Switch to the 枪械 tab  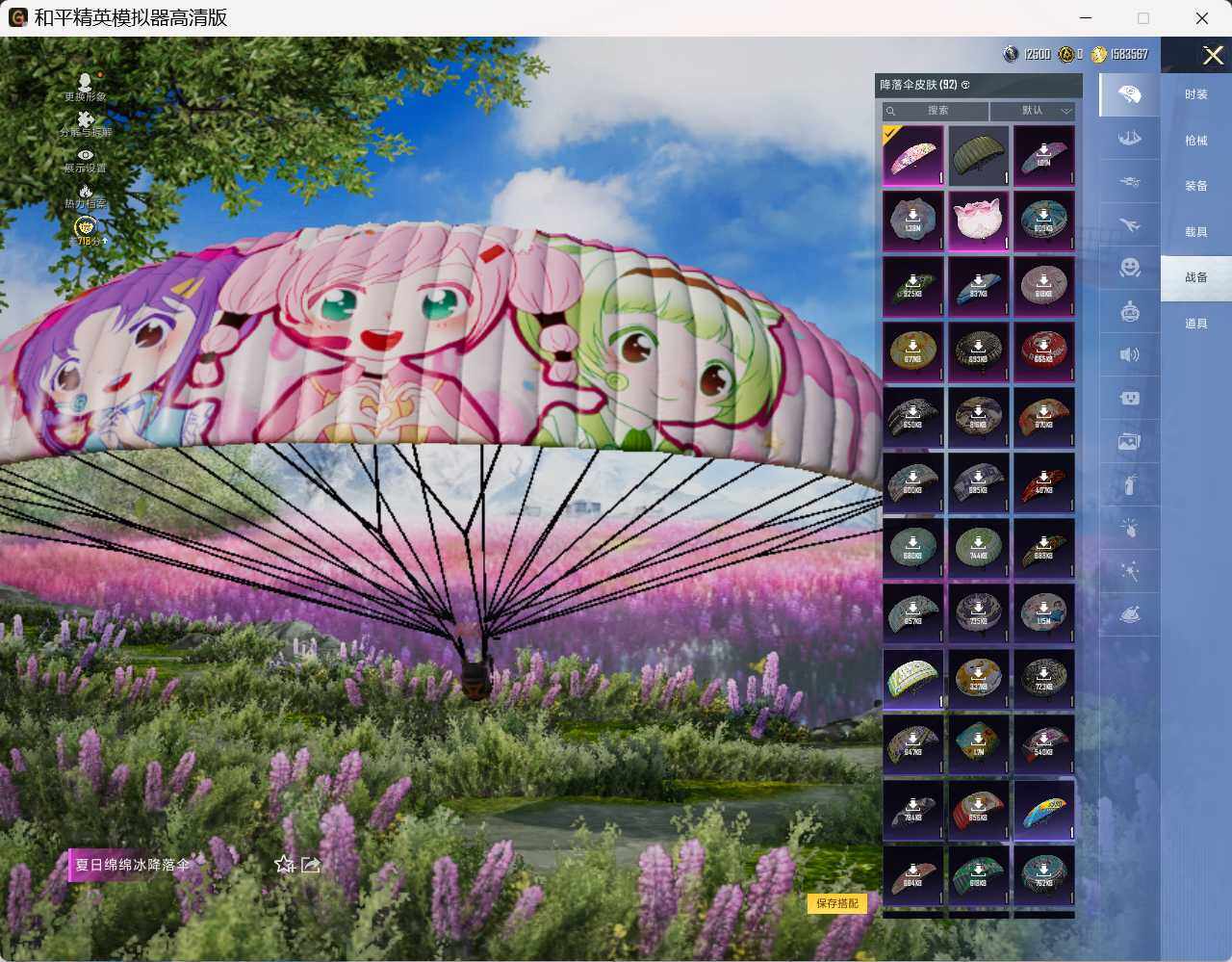click(x=1196, y=141)
